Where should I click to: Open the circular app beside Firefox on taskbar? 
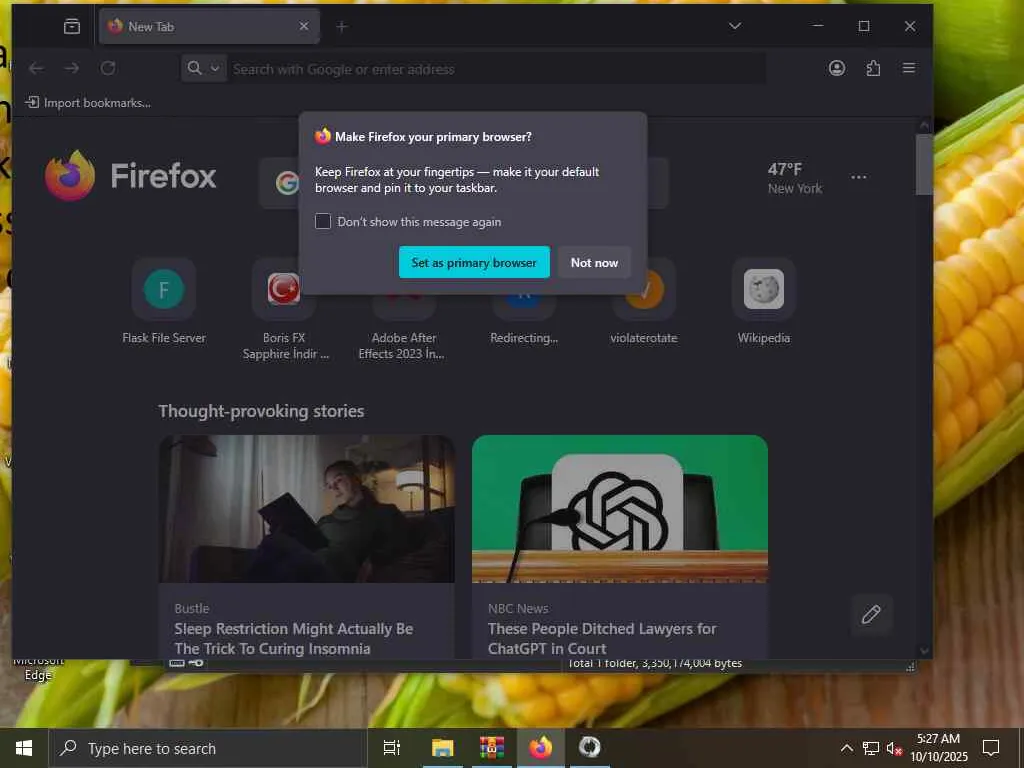(x=590, y=748)
